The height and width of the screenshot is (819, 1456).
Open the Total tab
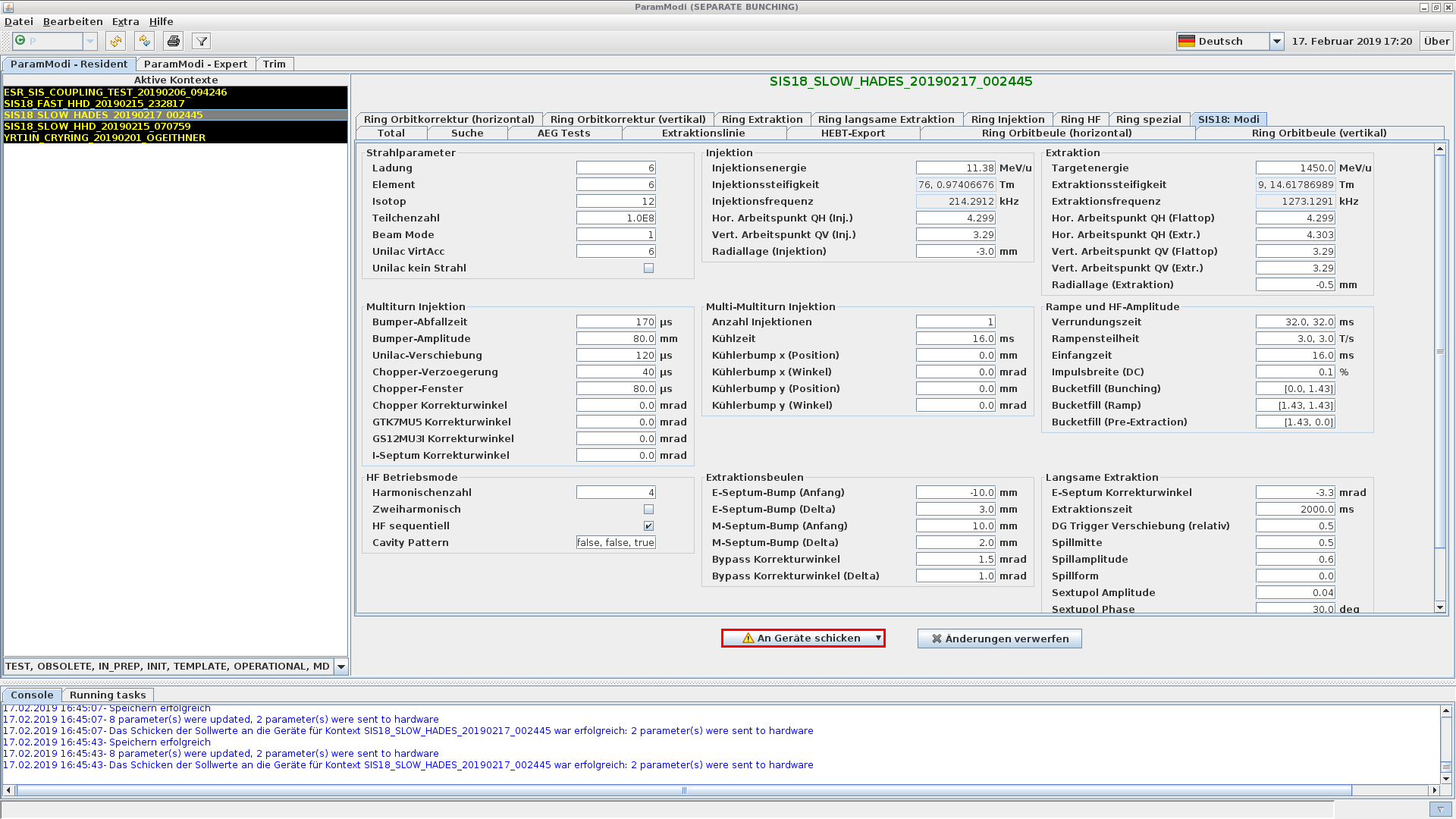click(391, 133)
